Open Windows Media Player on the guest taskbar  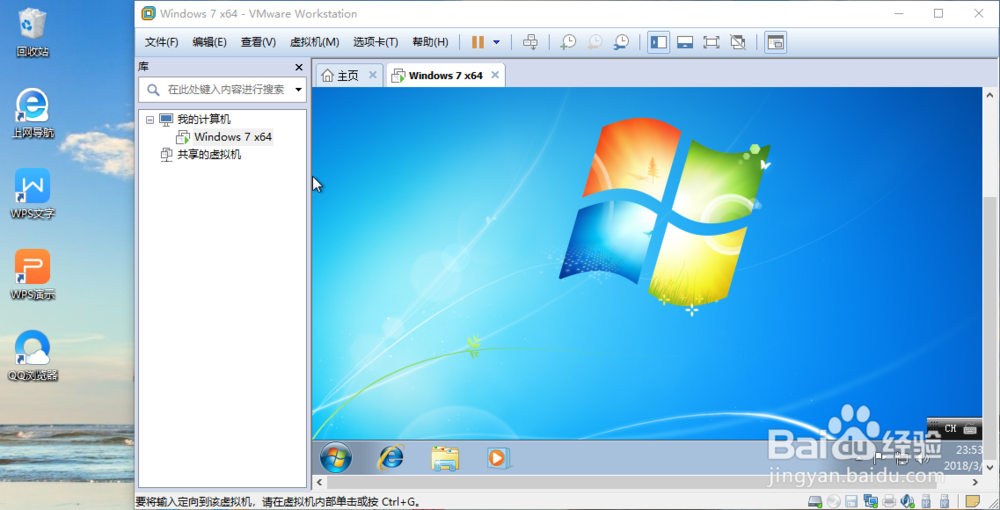[x=497, y=458]
